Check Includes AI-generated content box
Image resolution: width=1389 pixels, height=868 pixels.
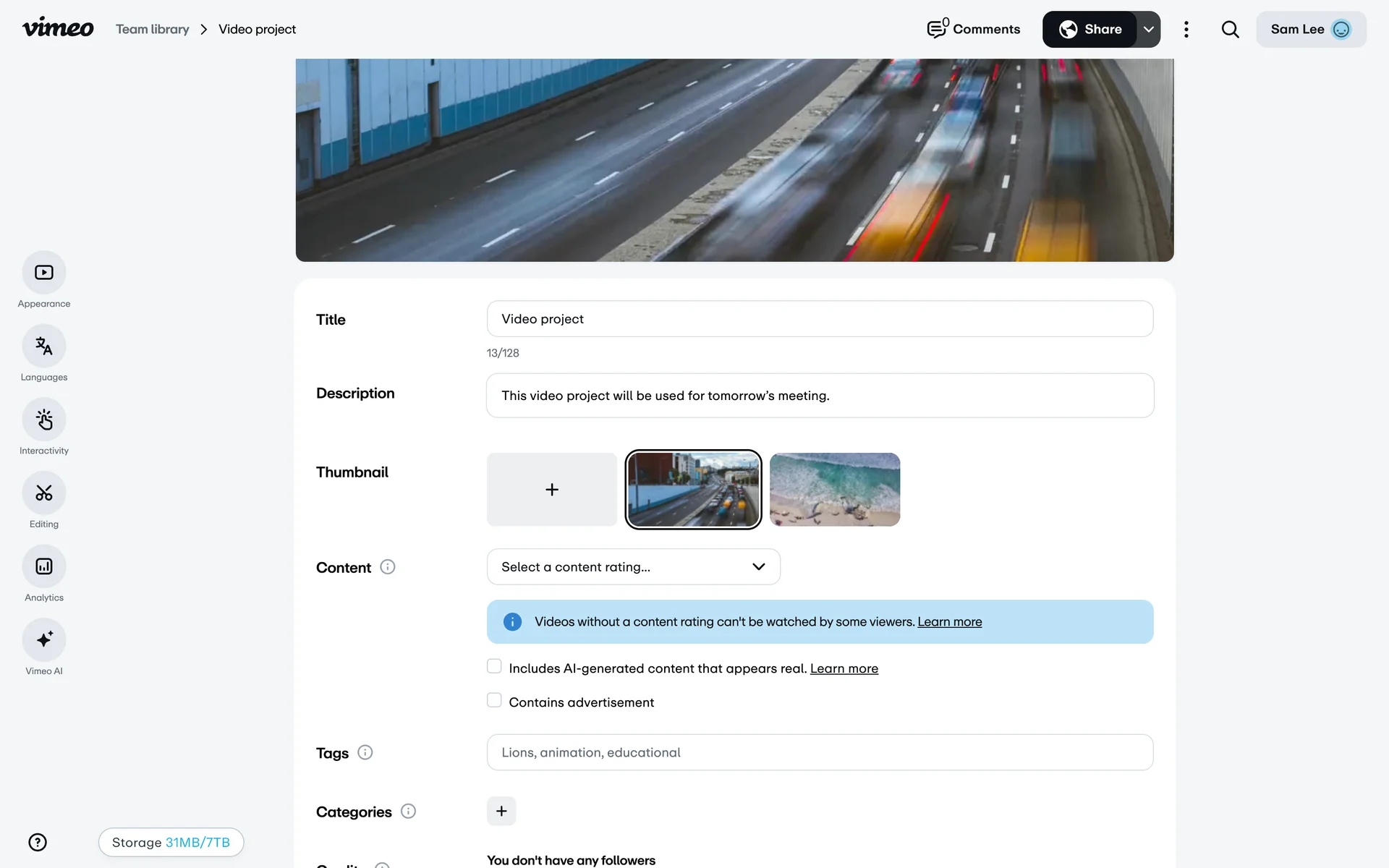(494, 666)
